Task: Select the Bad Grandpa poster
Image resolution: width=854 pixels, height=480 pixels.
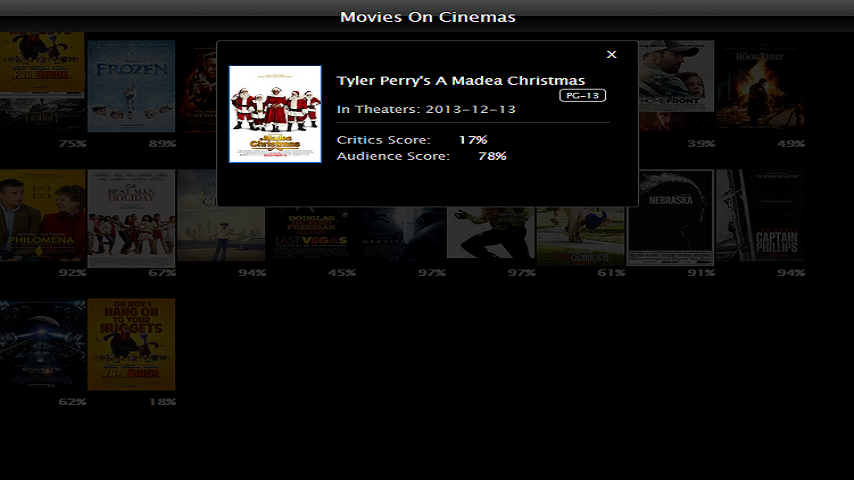Action: (581, 236)
